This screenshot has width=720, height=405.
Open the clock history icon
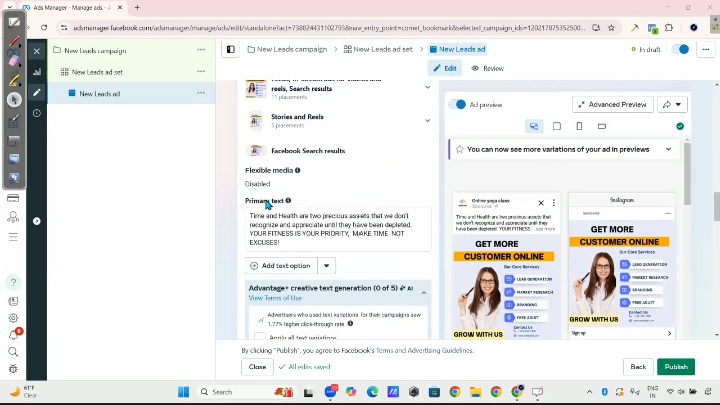pyautogui.click(x=37, y=113)
